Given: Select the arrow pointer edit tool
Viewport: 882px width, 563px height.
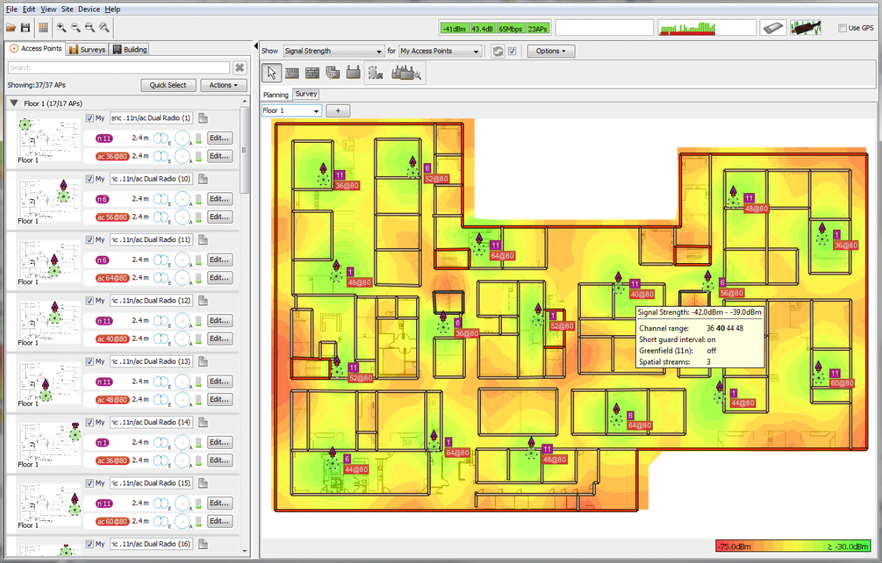Looking at the screenshot, I should tap(271, 73).
